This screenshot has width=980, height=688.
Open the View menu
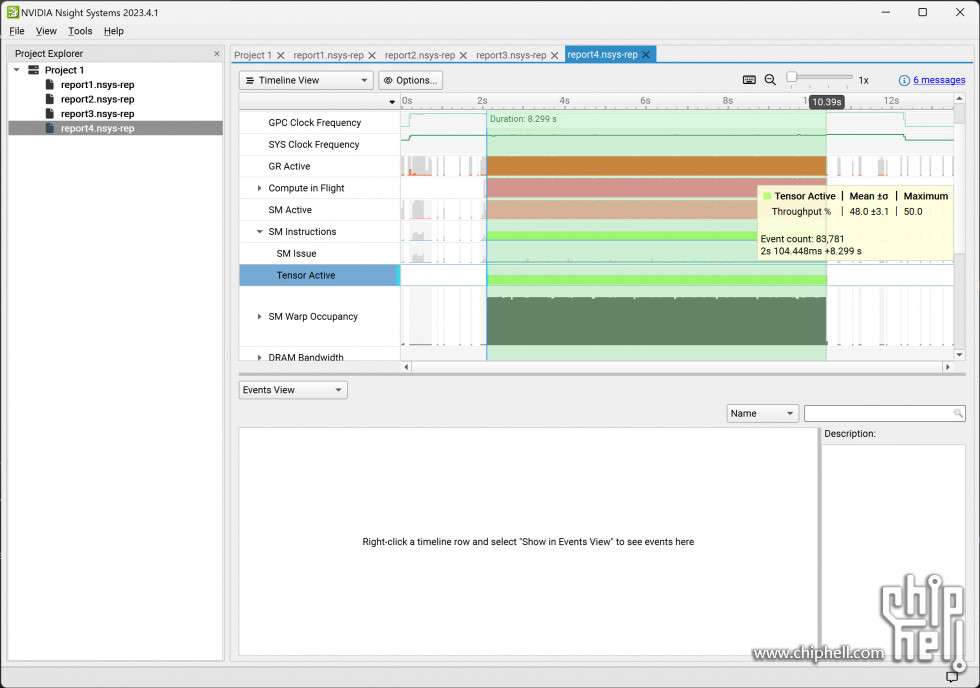(x=46, y=31)
